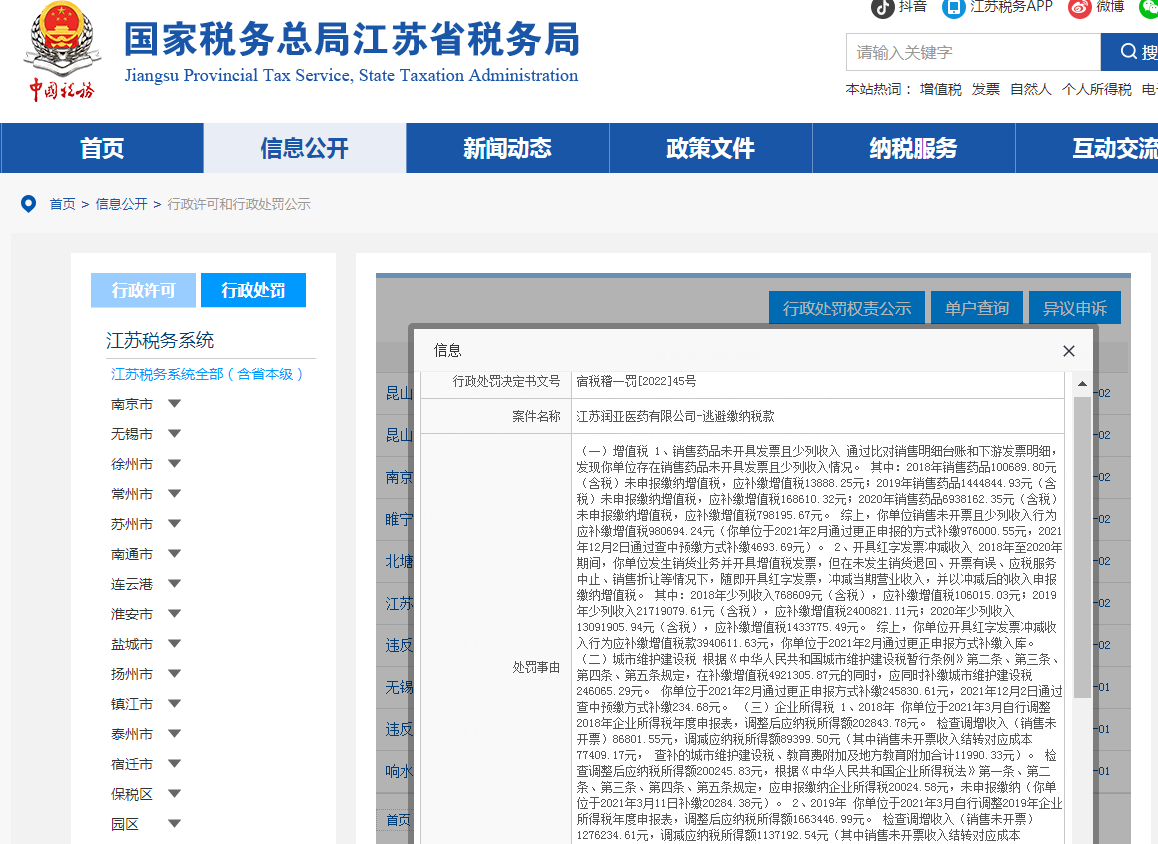This screenshot has height=844, width=1158.
Task: Click the dialog vertical scrollbar thumb
Action: [x=1082, y=546]
